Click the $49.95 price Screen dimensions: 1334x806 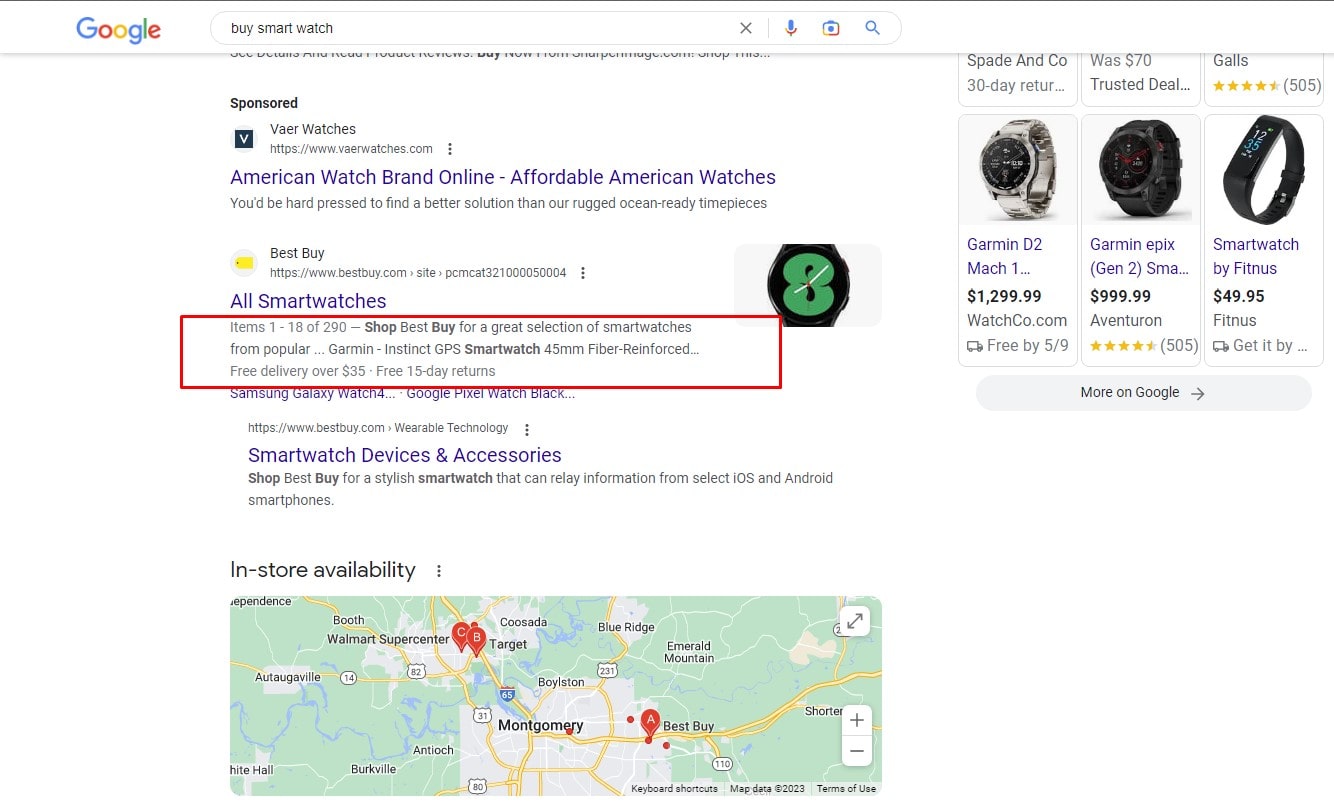pos(1238,296)
